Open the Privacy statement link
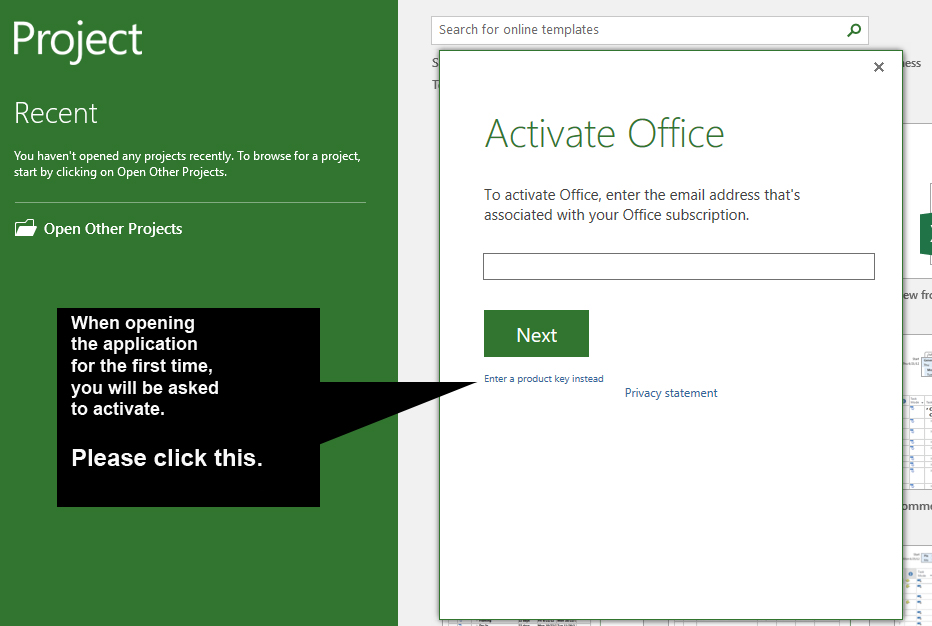The height and width of the screenshot is (626, 932). pos(670,393)
